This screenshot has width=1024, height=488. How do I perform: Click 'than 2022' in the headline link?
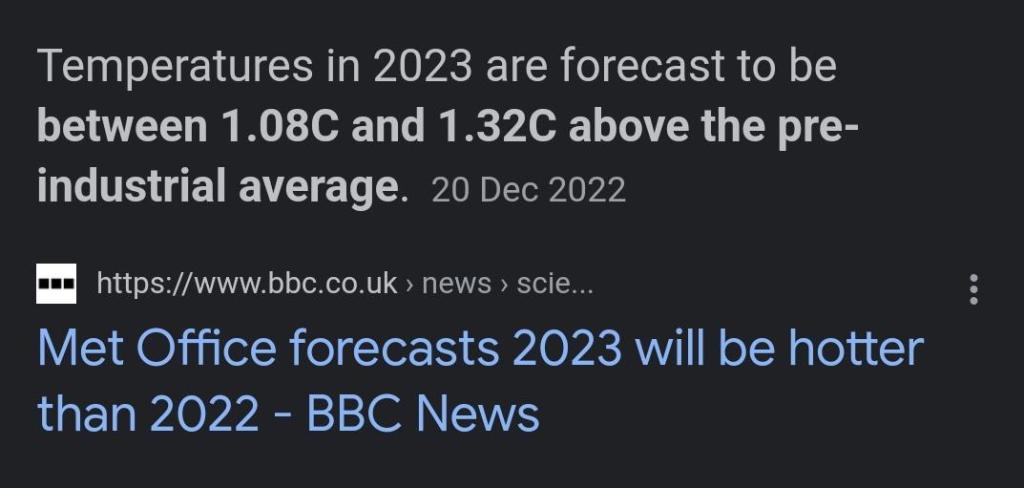click(145, 413)
